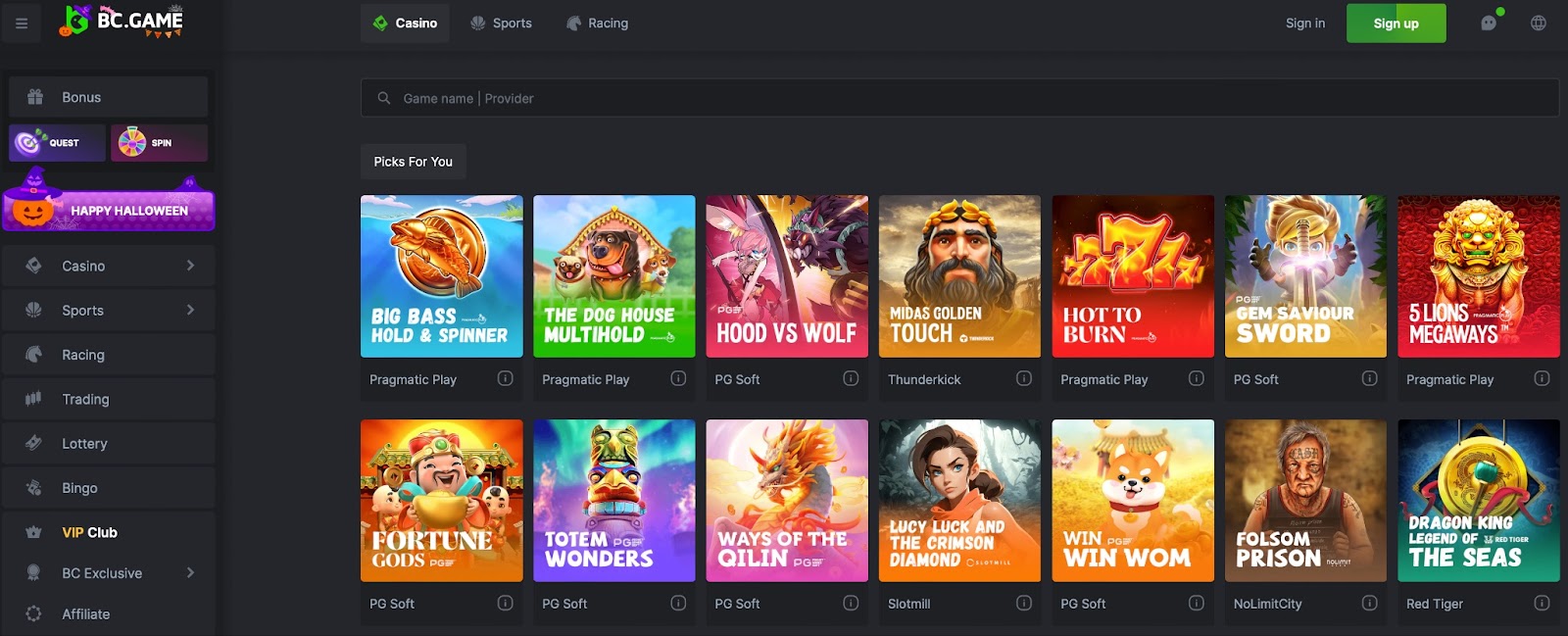Image resolution: width=1568 pixels, height=636 pixels.
Task: Open the Spin wheel button
Action: pyautogui.click(x=159, y=142)
